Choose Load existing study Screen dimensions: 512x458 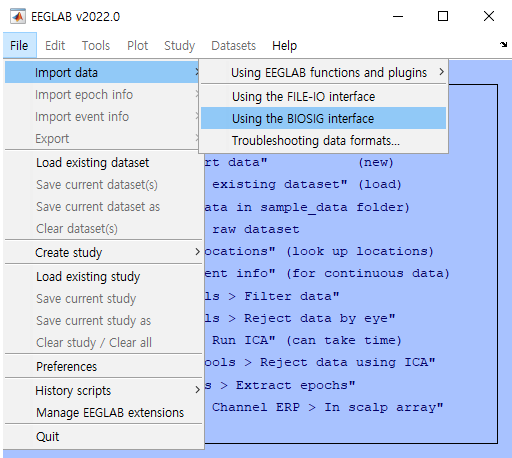click(103, 277)
